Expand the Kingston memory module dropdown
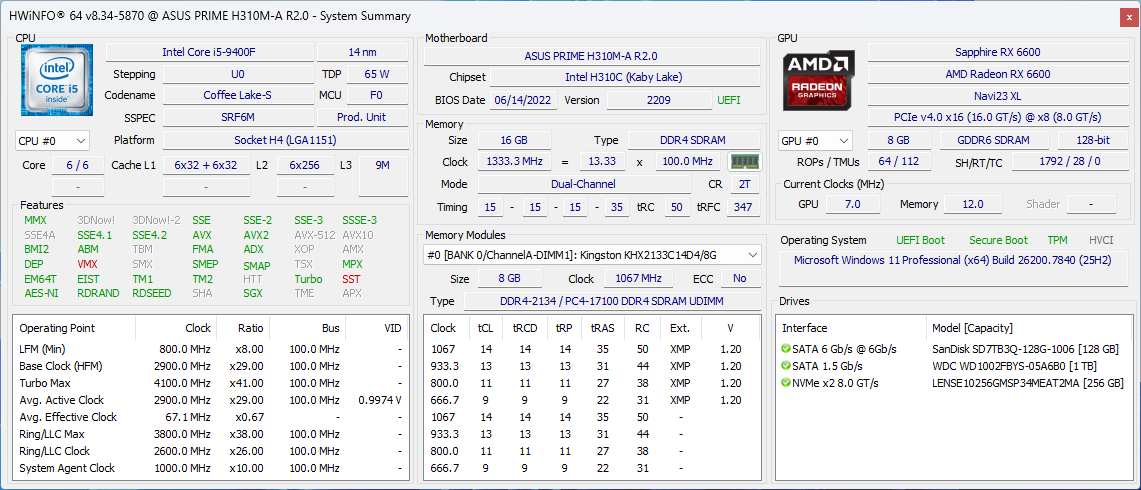This screenshot has width=1141, height=490. tap(592, 255)
